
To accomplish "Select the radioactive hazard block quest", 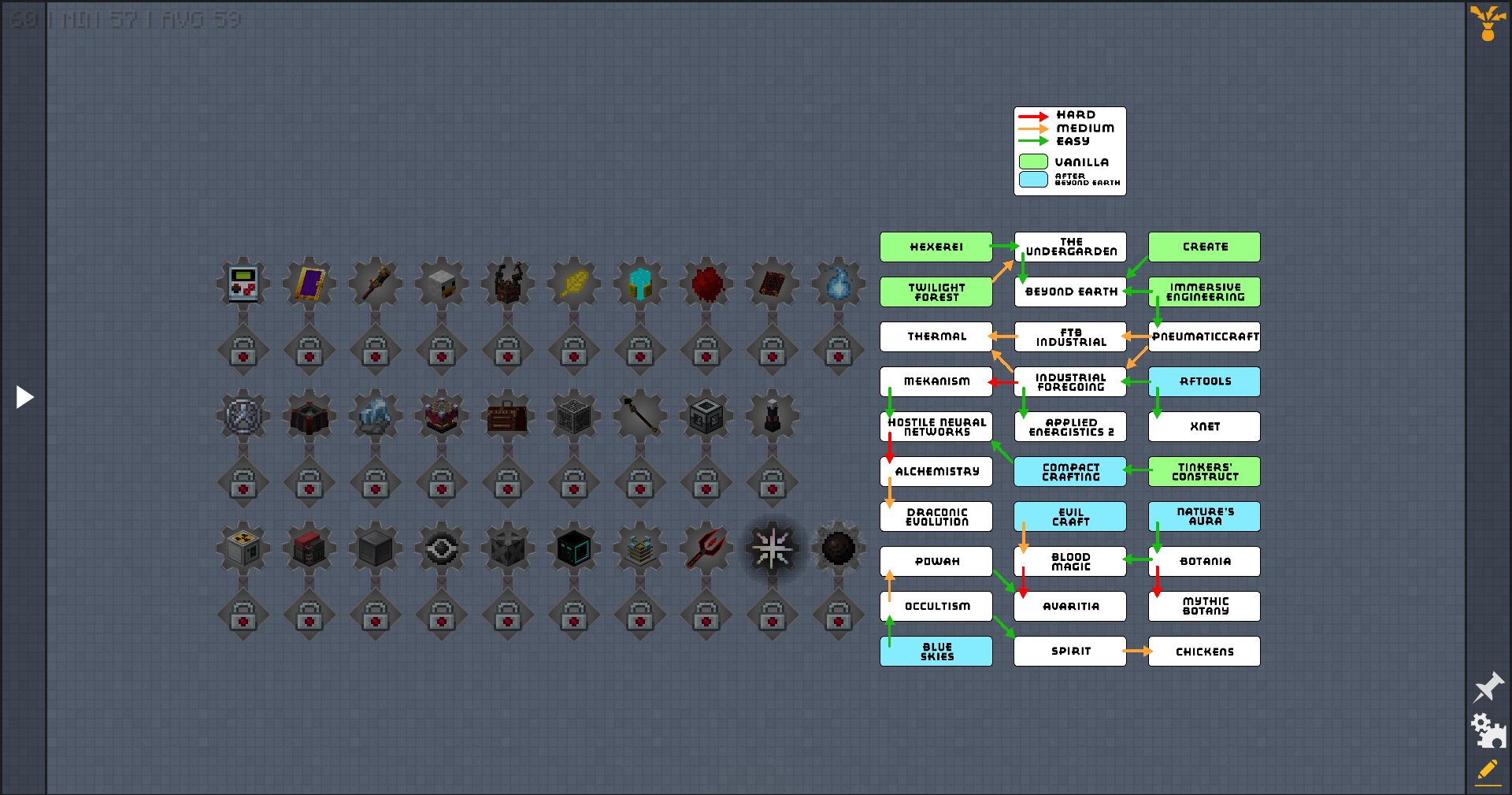I will (243, 548).
